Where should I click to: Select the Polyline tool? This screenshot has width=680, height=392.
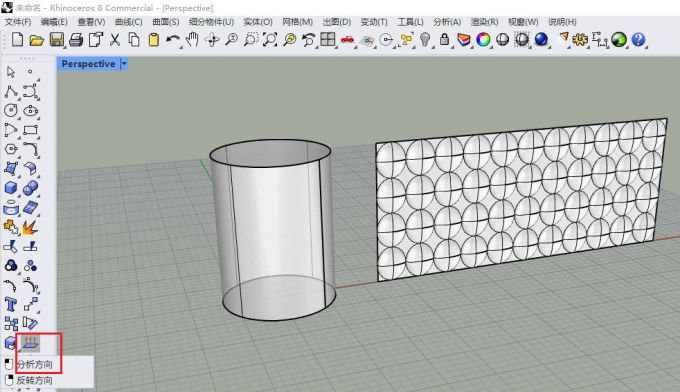coord(11,91)
